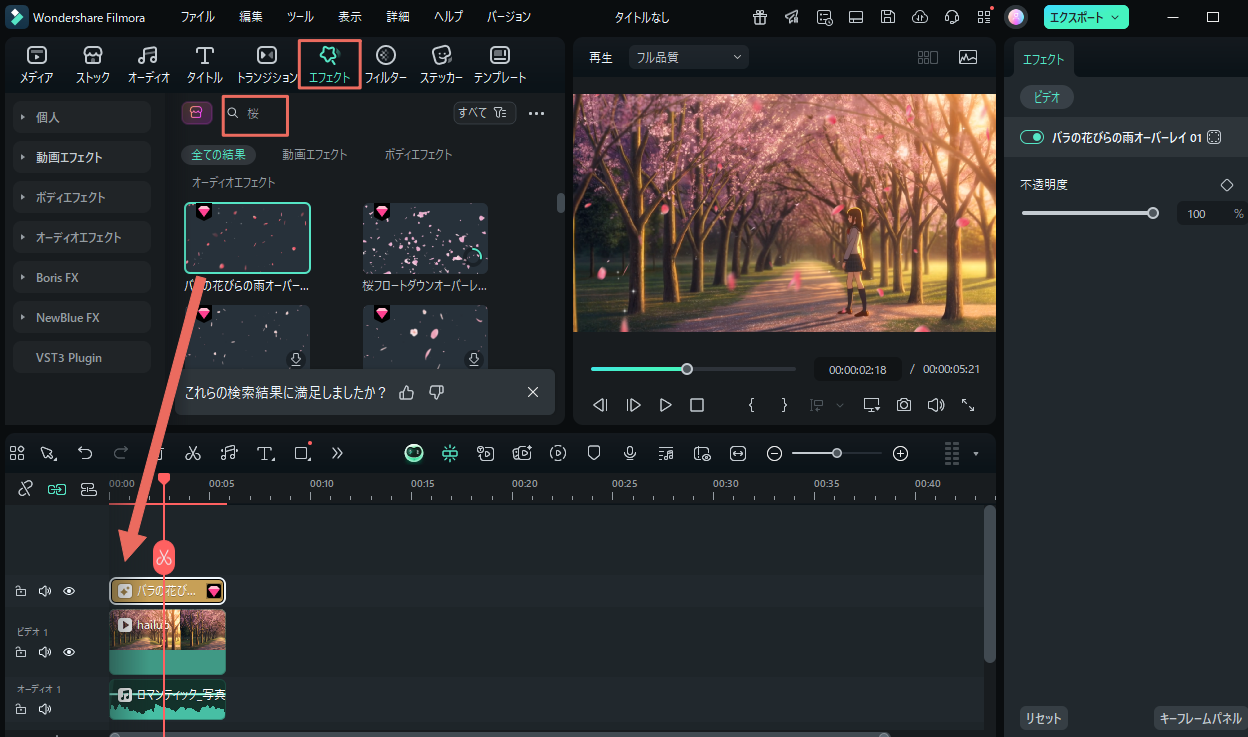Click the gift icon in title bar
The height and width of the screenshot is (737, 1248).
(x=760, y=17)
